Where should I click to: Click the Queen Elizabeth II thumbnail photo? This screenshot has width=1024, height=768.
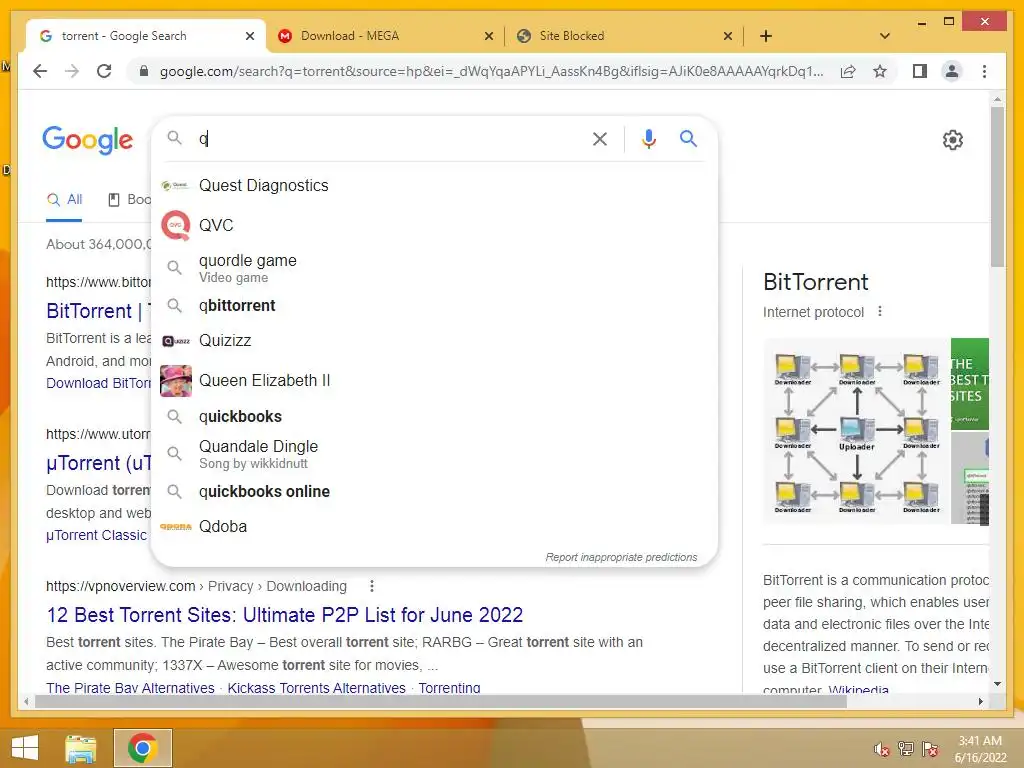176,381
